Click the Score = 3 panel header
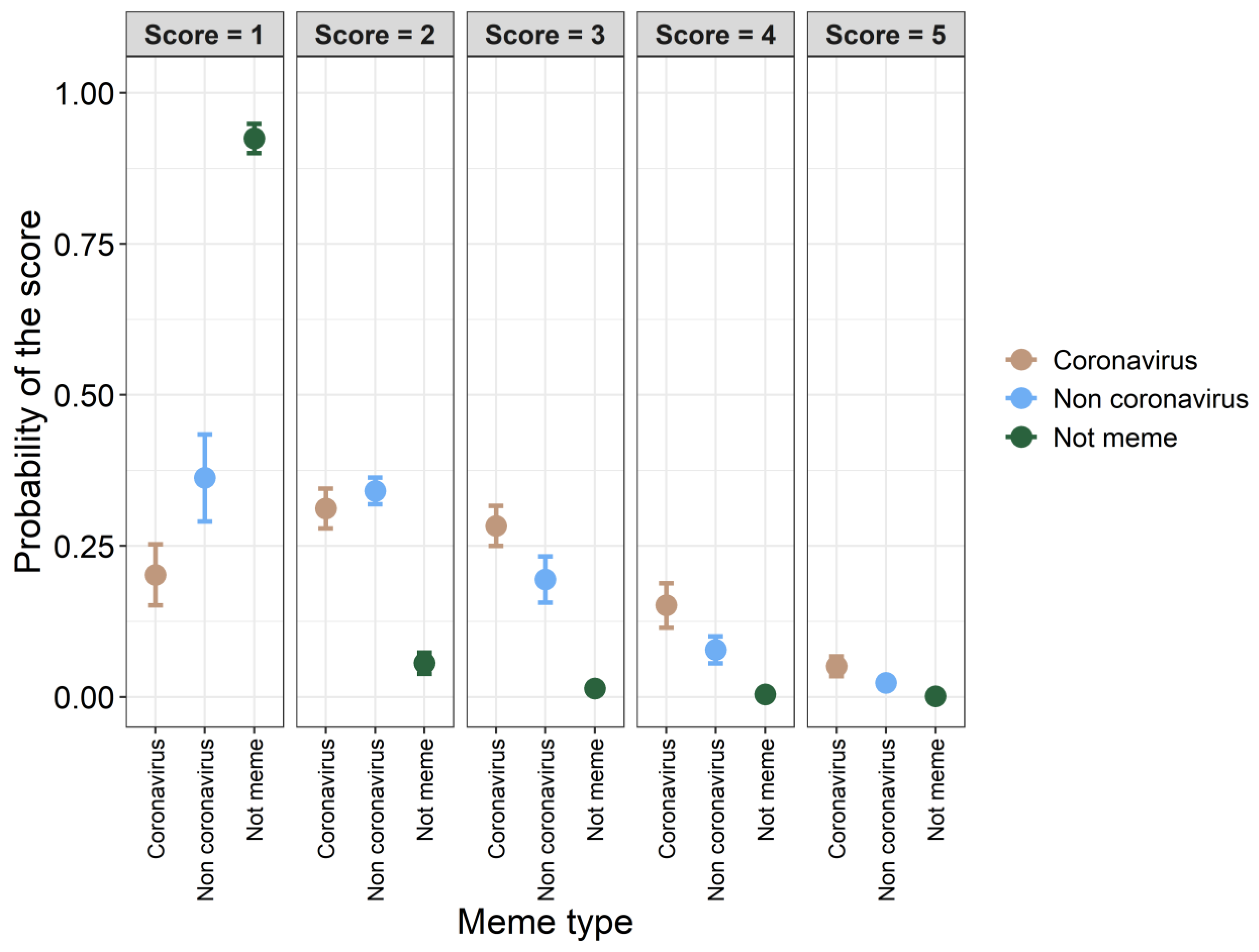Viewport: 1259px width, 952px height. tap(545, 35)
